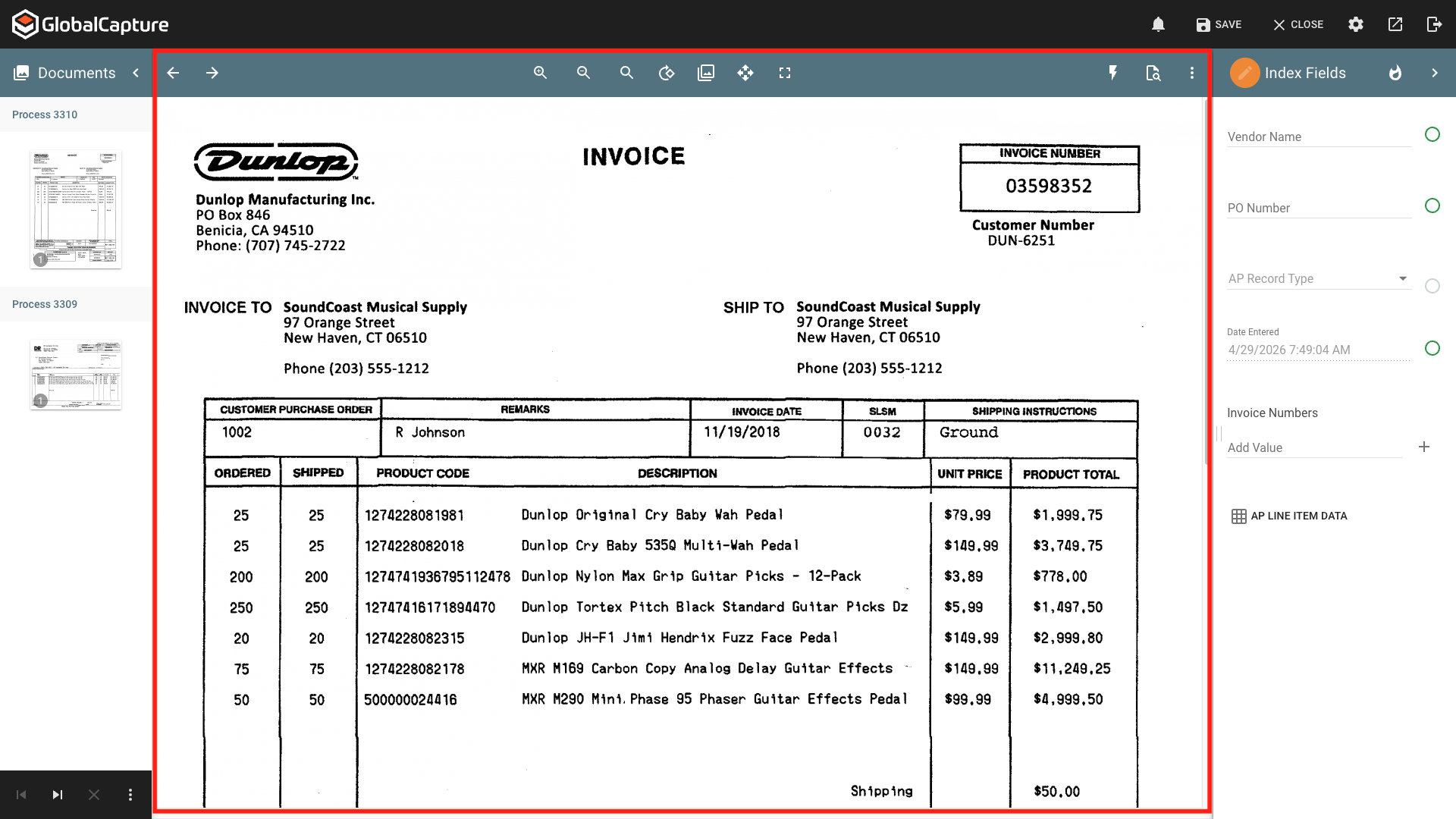1456x819 pixels.
Task: Click vendor name Dunlop Manufacturing Inc.
Action: tap(285, 199)
